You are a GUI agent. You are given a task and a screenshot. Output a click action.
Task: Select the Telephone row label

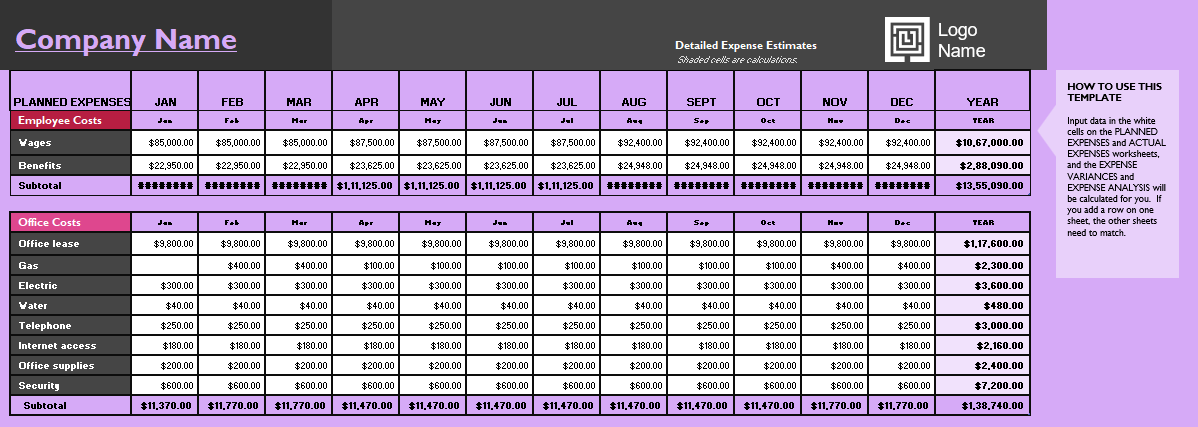[71, 325]
